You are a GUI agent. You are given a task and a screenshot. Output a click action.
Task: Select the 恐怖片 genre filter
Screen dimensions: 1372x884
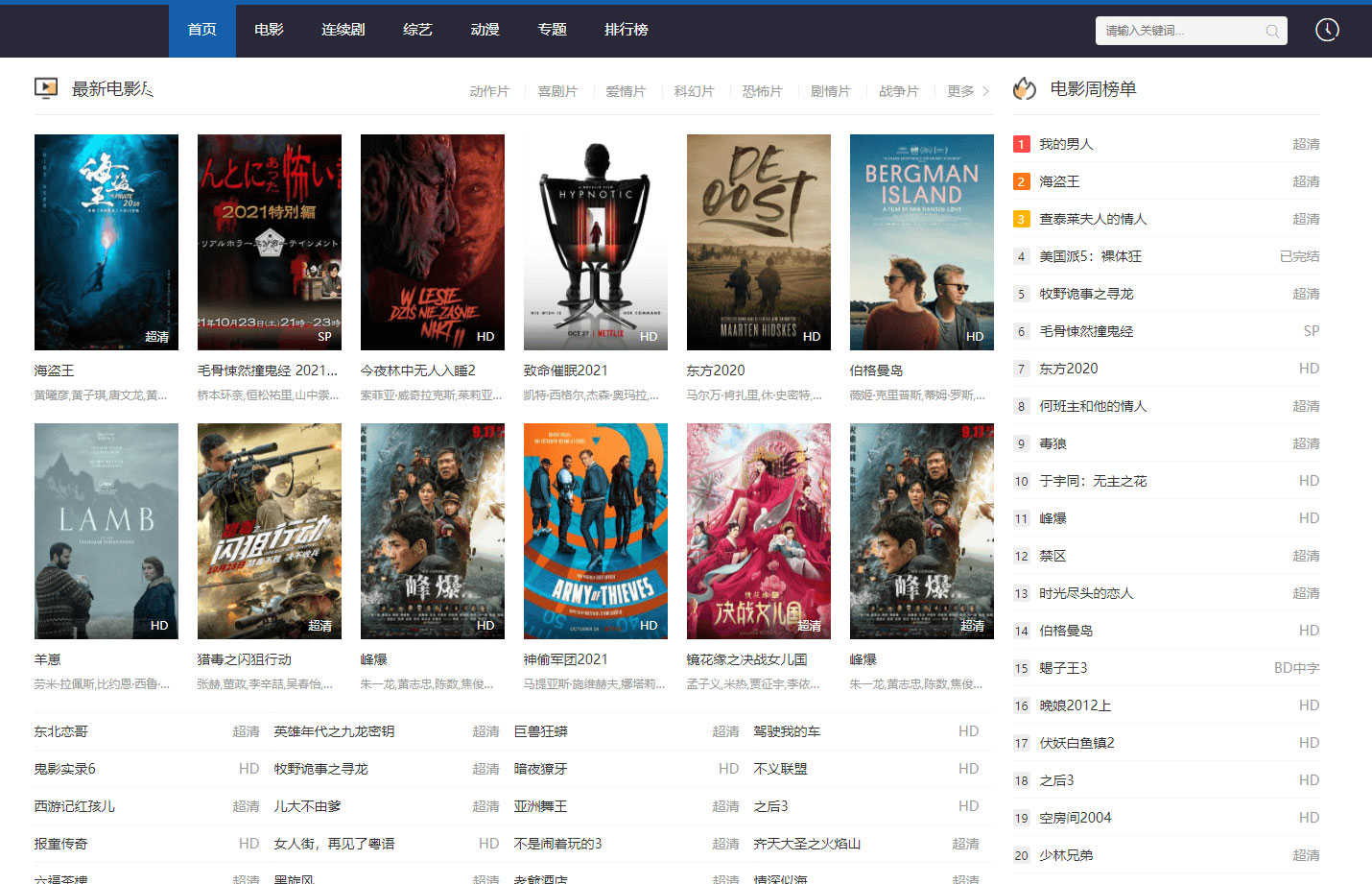click(x=762, y=91)
